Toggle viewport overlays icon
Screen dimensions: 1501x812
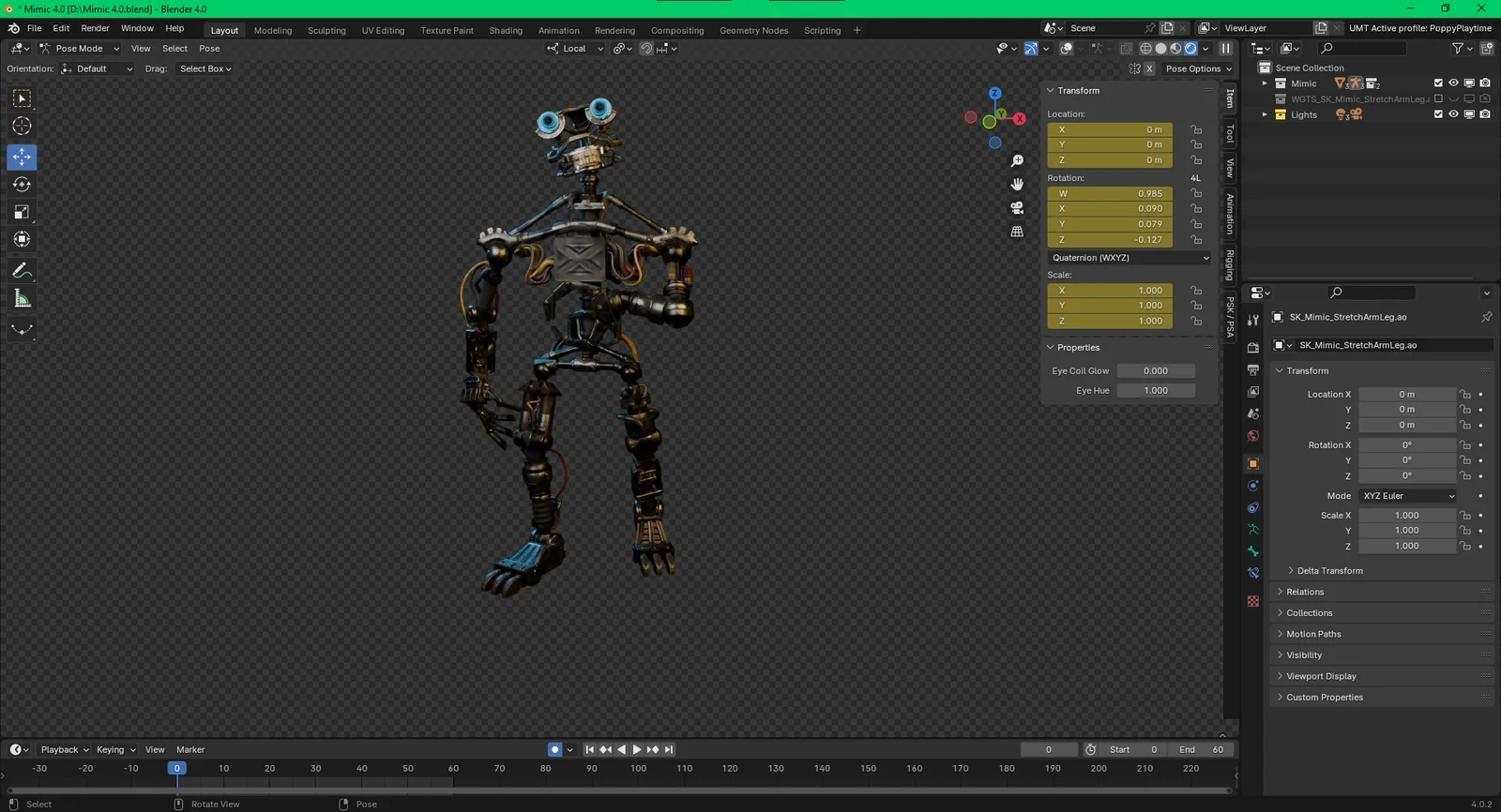(x=1067, y=49)
